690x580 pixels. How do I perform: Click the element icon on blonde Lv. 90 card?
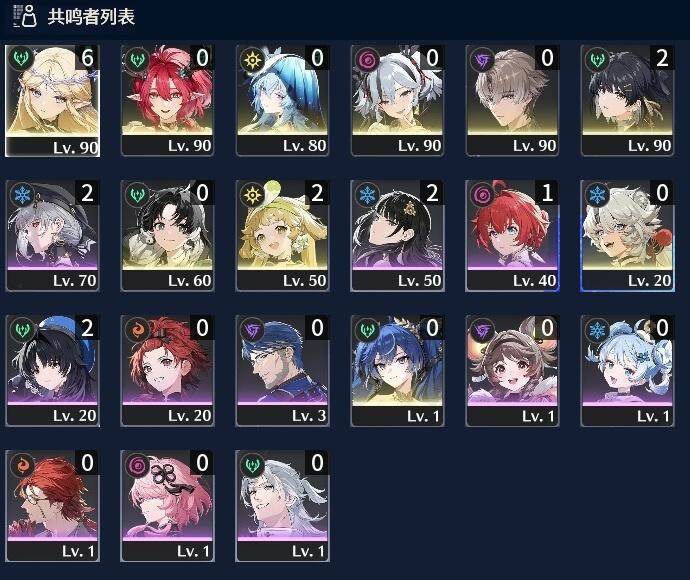click(x=21, y=59)
